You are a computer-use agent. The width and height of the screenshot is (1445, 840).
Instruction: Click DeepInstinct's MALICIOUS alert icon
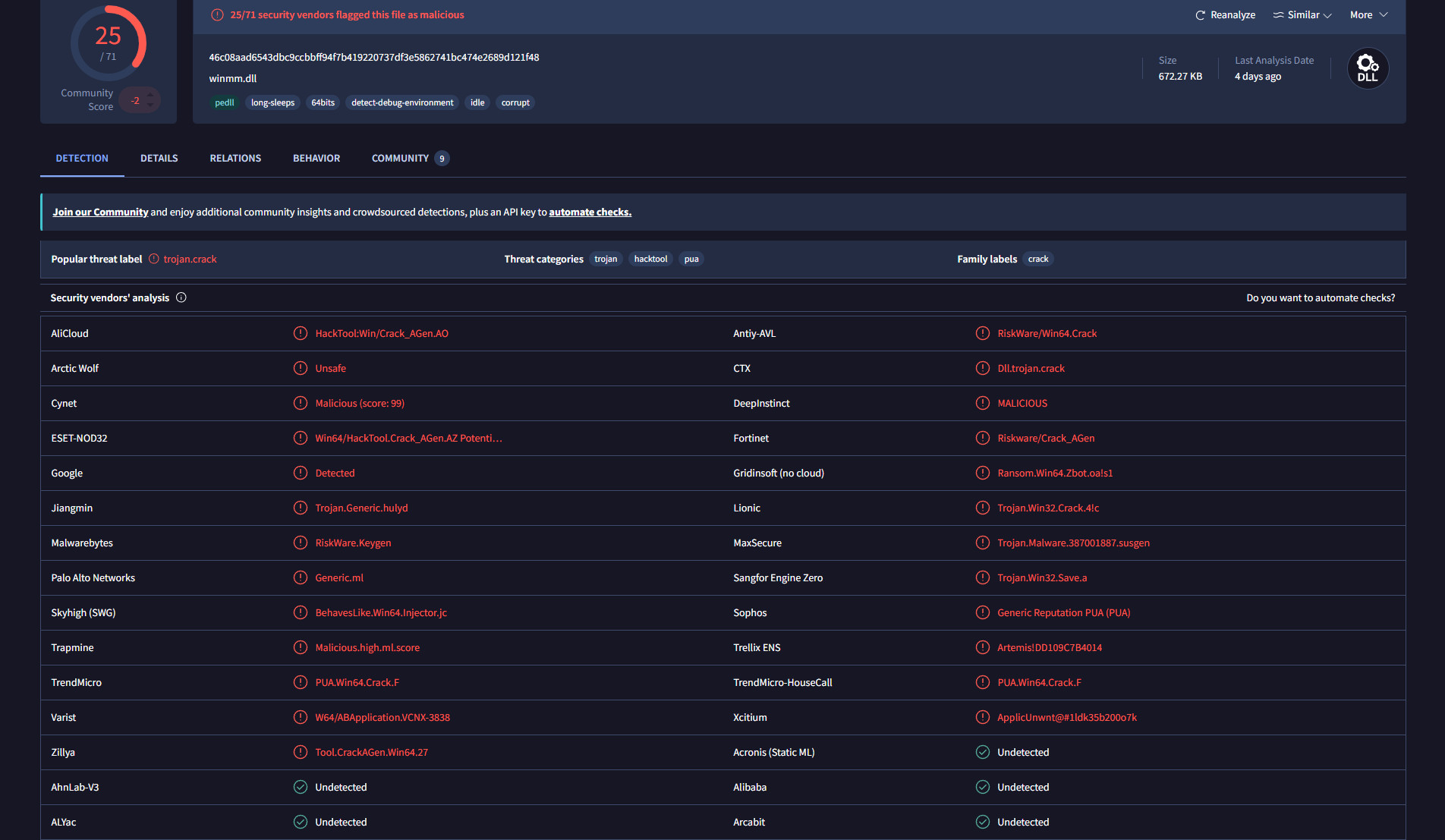983,403
